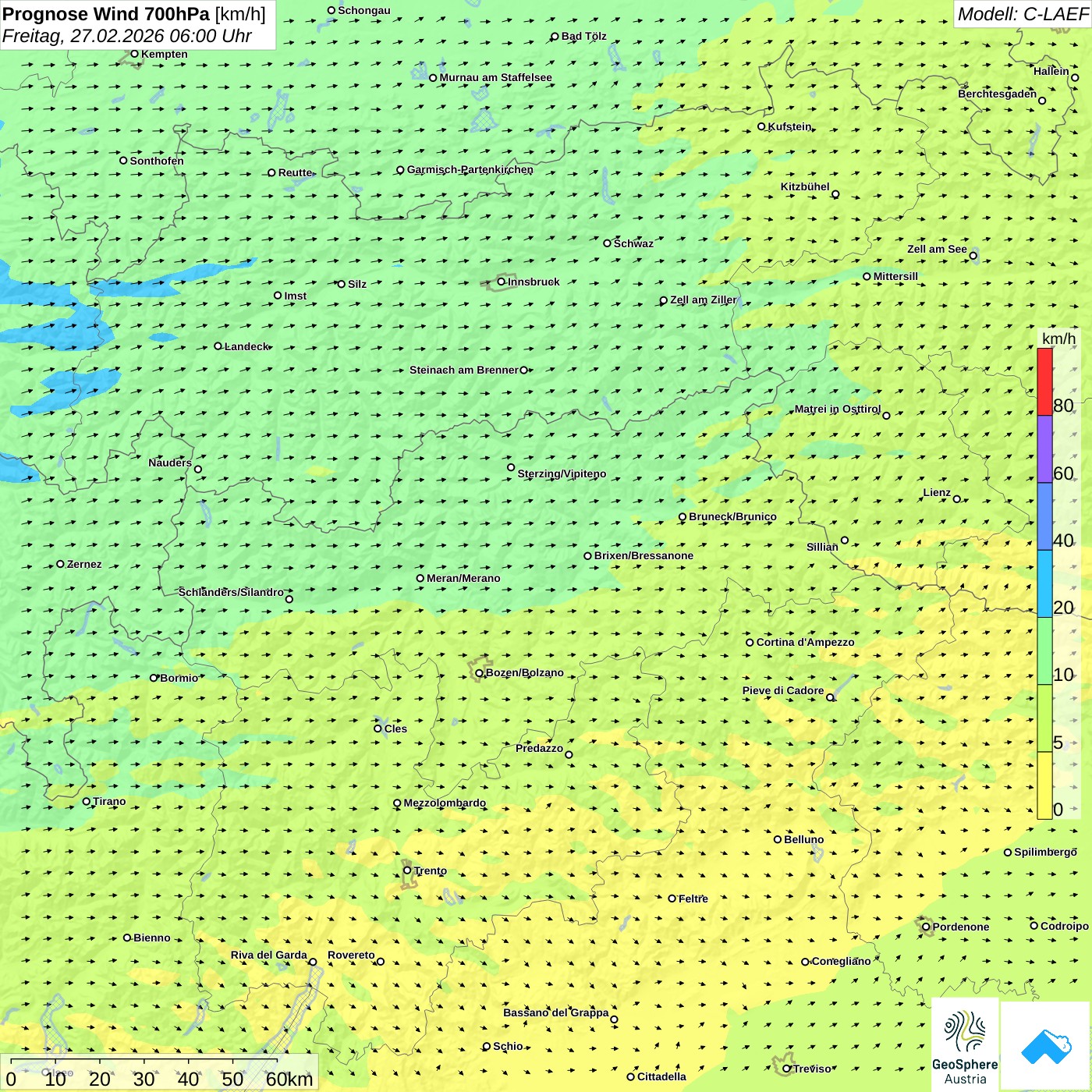Click the Cortina d'Ampezzo marker
The image size is (1092, 1092).
[750, 643]
